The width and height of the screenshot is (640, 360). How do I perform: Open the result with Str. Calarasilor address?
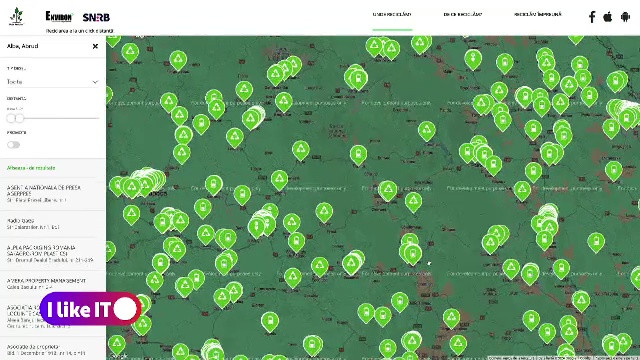(53, 224)
